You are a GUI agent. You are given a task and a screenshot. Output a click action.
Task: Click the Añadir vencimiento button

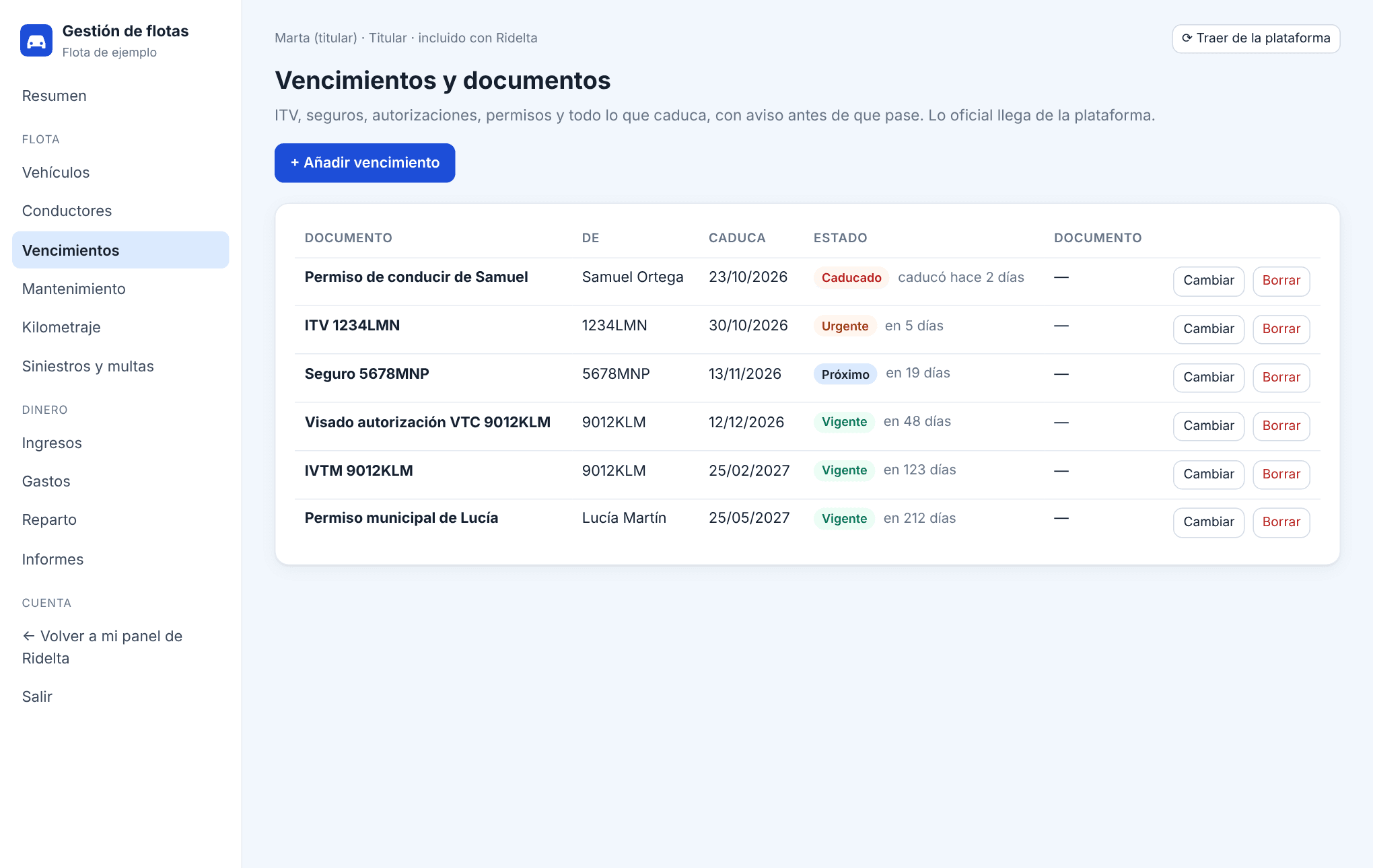pyautogui.click(x=365, y=163)
